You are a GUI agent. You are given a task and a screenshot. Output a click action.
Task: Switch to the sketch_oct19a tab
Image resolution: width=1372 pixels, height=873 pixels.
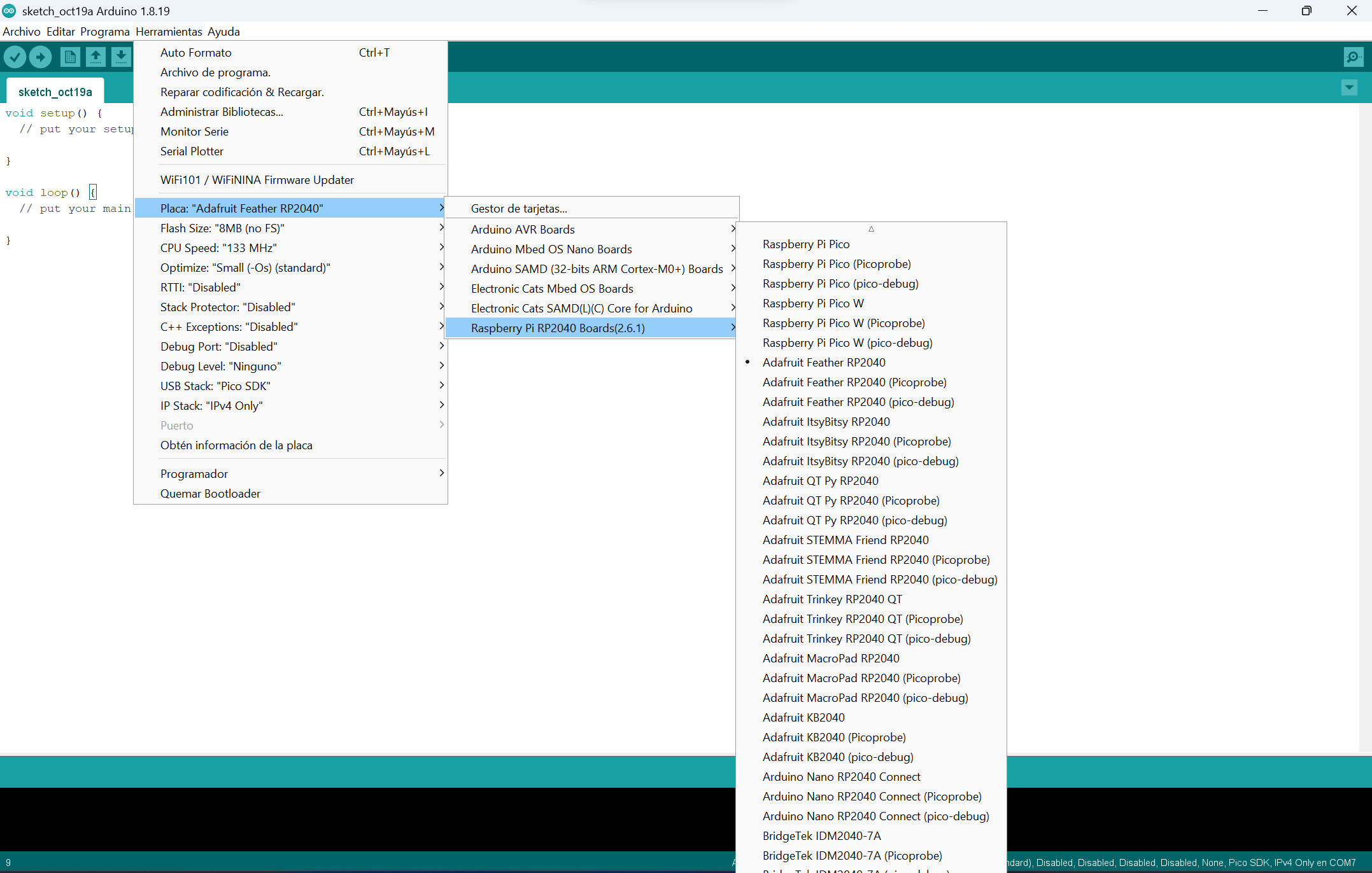tap(55, 92)
